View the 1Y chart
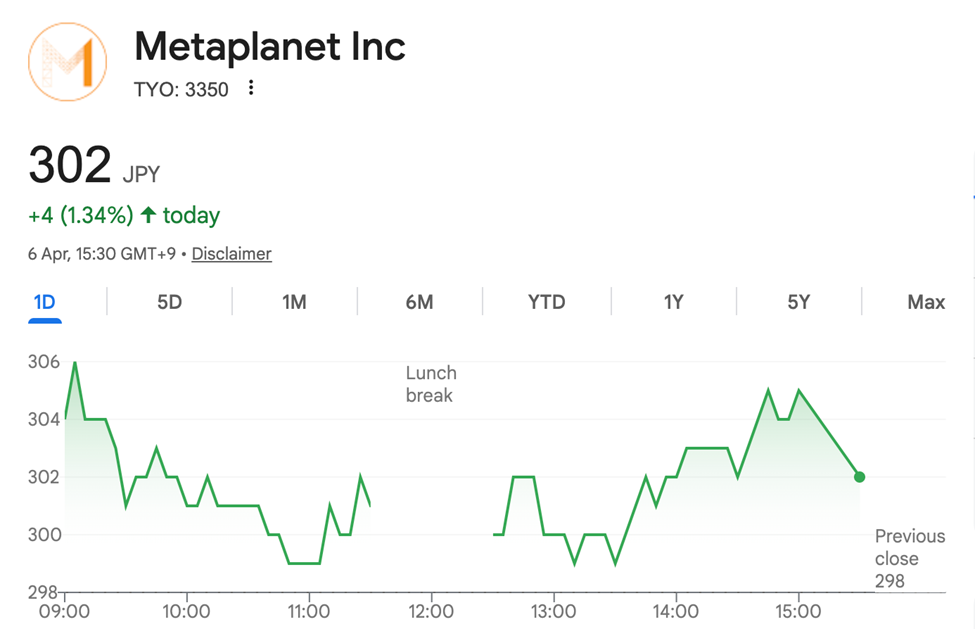The image size is (975, 629). click(x=672, y=301)
